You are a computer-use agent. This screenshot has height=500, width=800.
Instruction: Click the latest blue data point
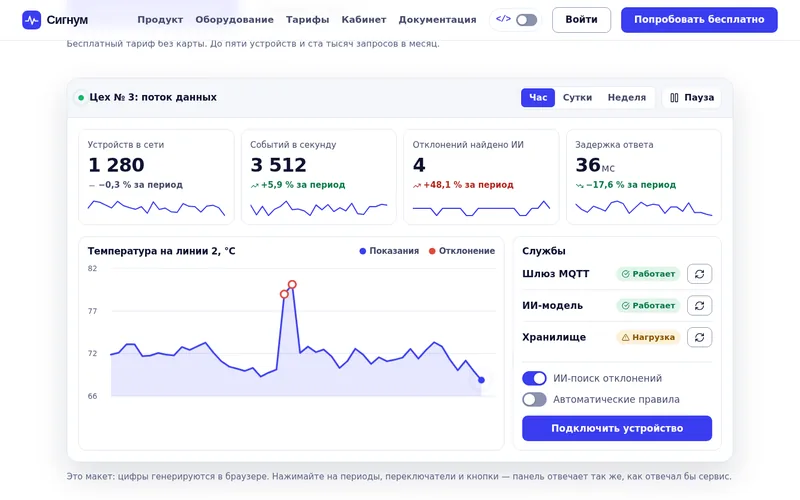point(481,380)
